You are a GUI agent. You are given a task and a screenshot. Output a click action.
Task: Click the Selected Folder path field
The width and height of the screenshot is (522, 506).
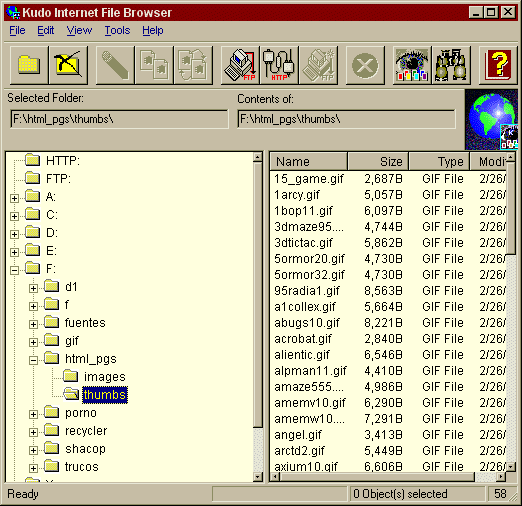click(x=119, y=119)
